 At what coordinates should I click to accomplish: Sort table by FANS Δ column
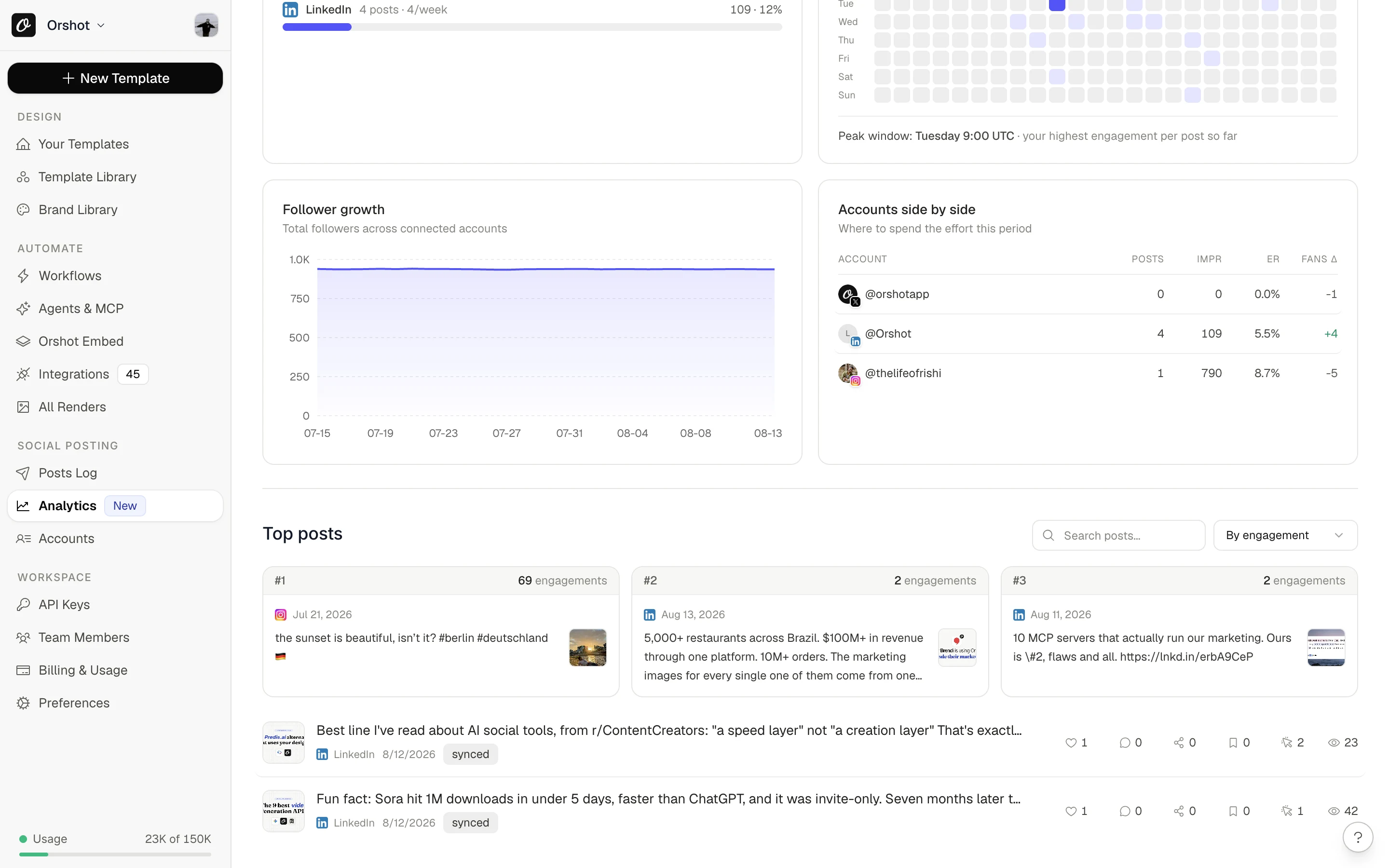click(x=1319, y=259)
